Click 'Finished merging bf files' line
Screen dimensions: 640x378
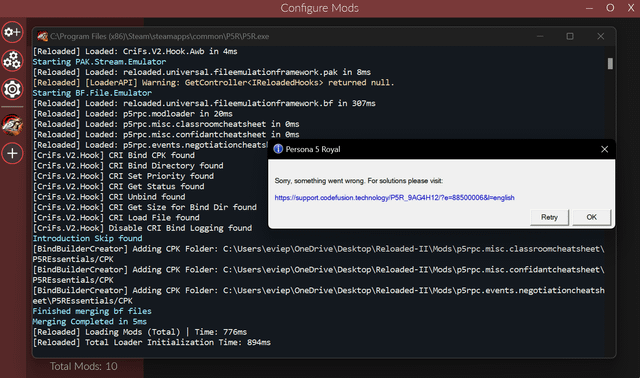(x=92, y=311)
